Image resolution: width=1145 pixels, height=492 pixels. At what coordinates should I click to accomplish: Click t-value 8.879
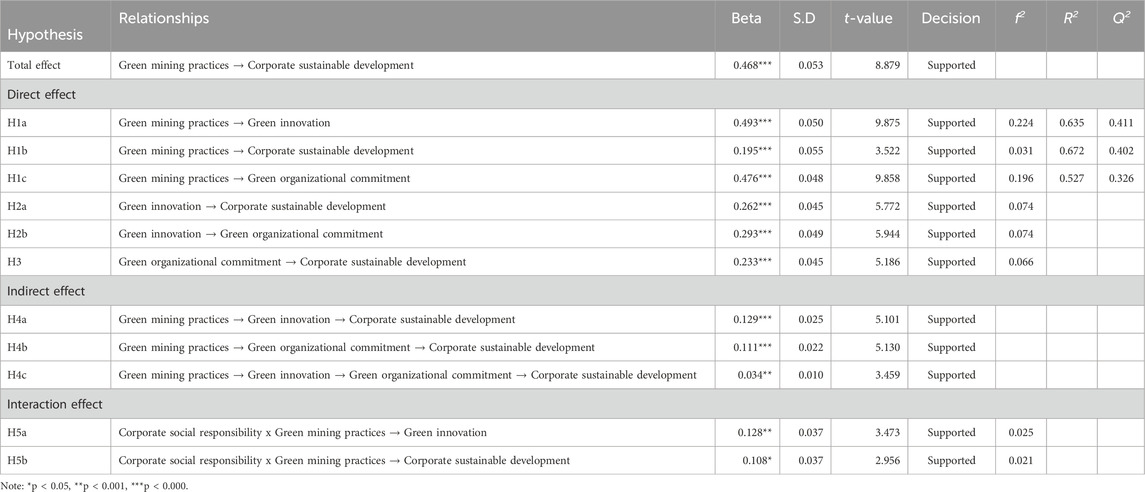[885, 66]
